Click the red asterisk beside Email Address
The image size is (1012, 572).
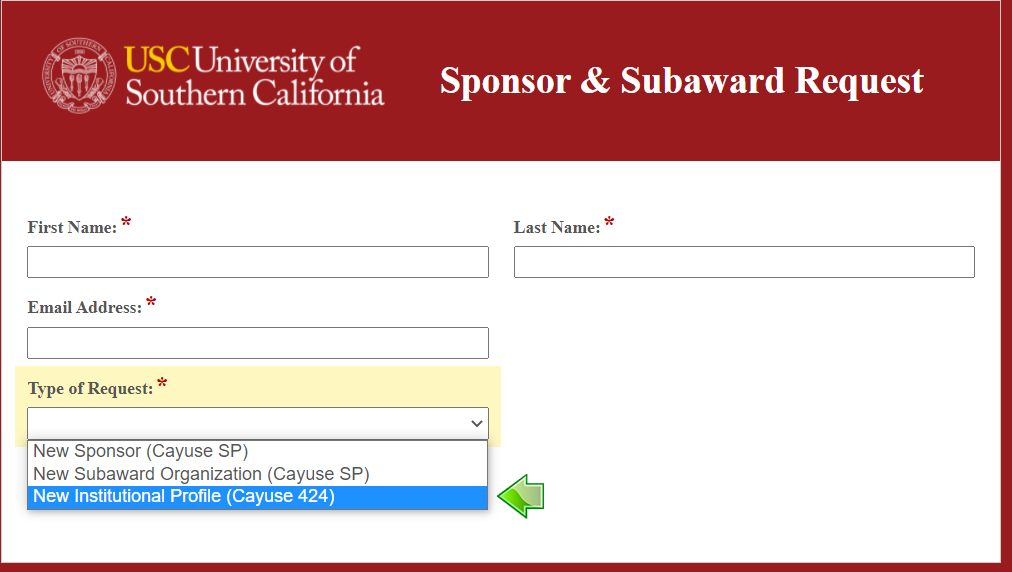pos(151,302)
